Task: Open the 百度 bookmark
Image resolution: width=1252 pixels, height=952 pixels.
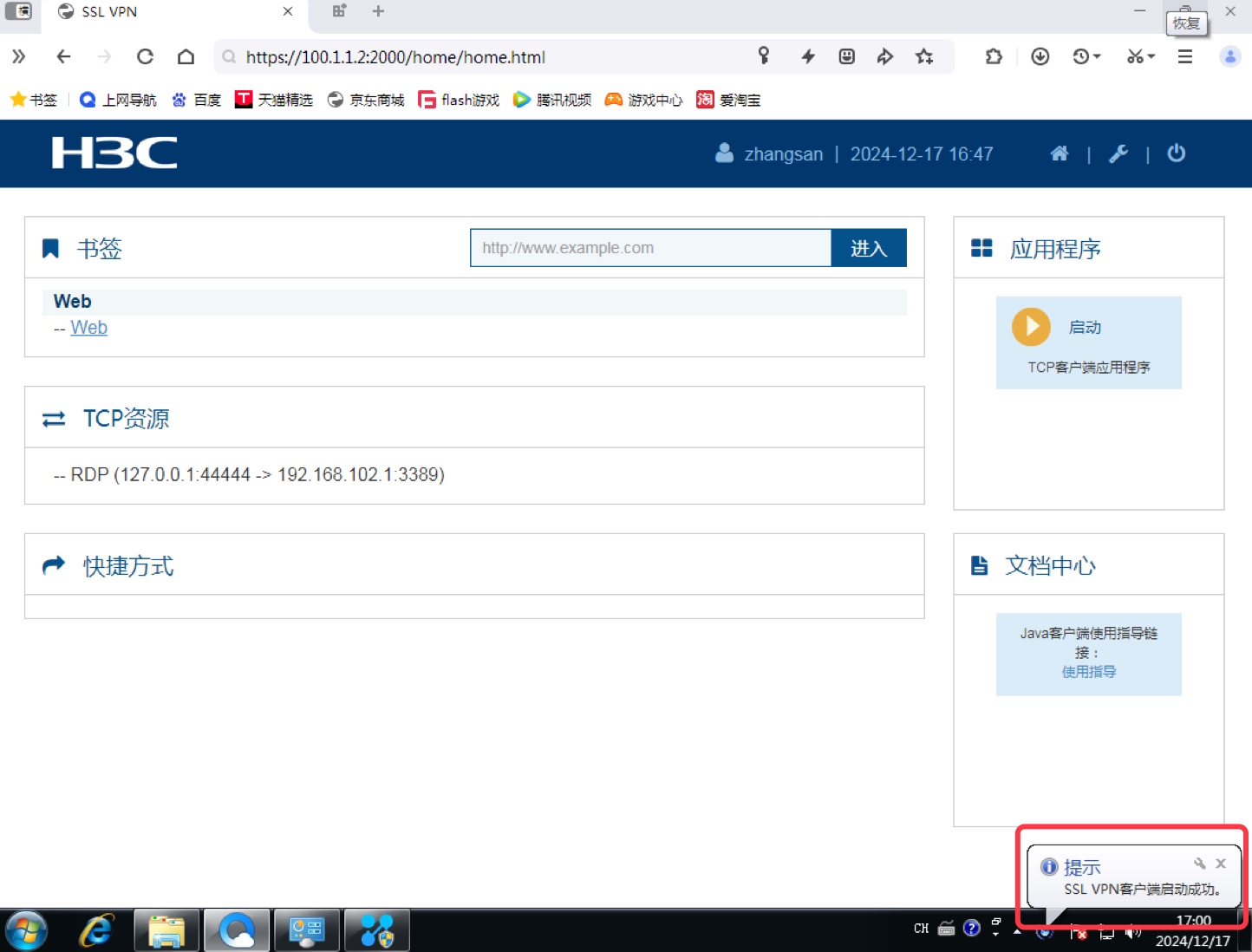Action: click(x=197, y=100)
